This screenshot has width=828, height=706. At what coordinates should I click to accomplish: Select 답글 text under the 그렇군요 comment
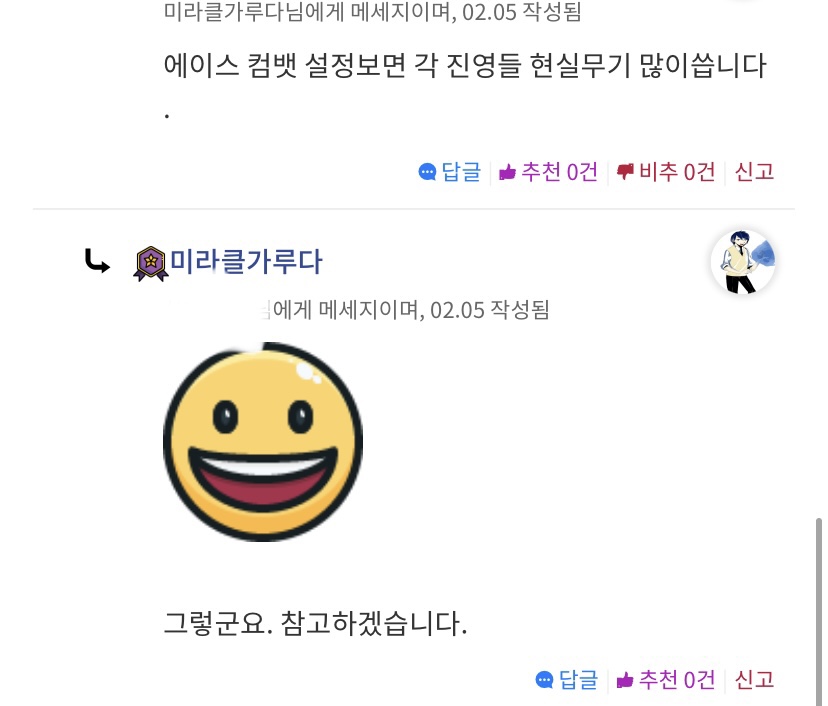click(x=578, y=680)
